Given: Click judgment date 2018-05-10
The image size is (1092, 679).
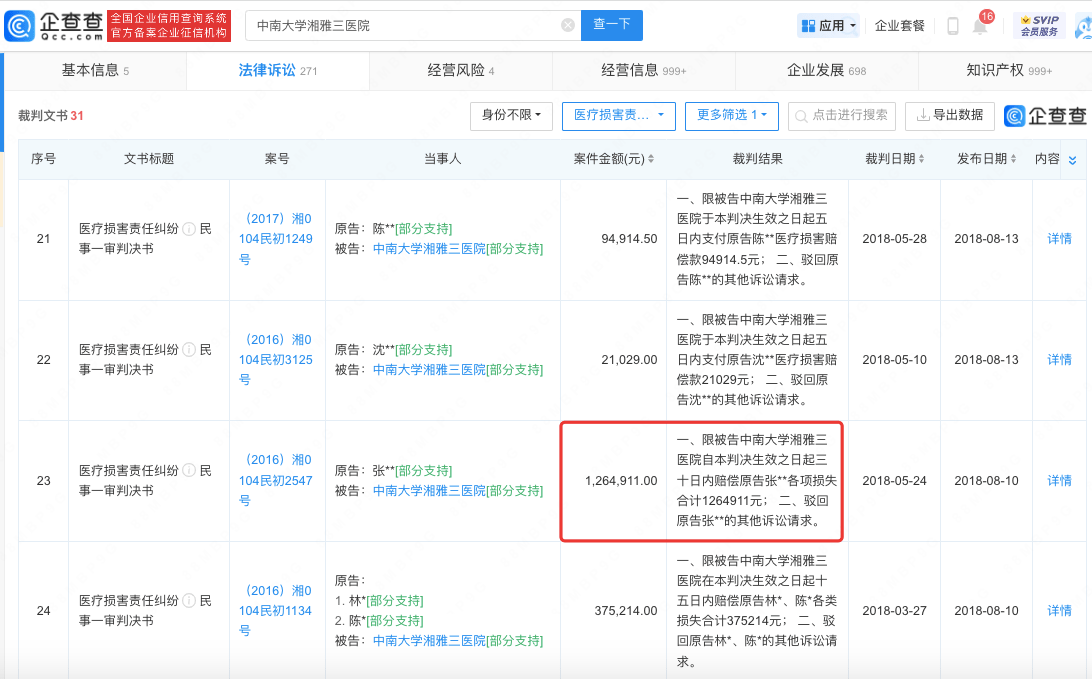Looking at the screenshot, I should [894, 359].
